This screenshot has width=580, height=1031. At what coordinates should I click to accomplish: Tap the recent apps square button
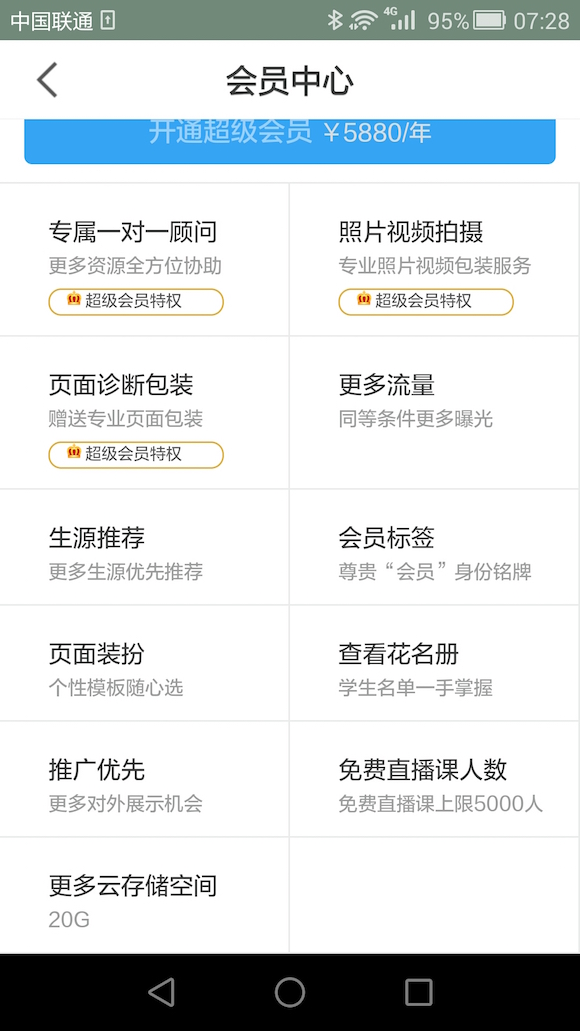click(419, 992)
